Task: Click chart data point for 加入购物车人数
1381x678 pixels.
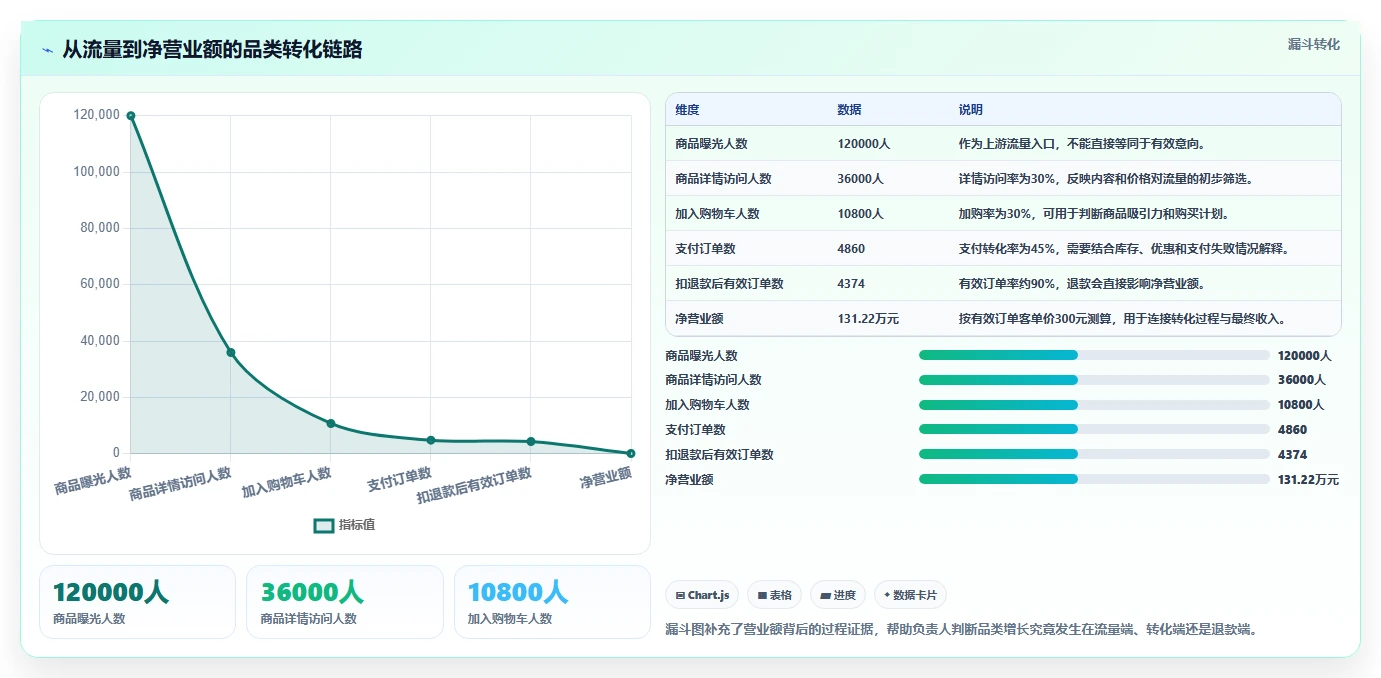Action: [x=331, y=423]
